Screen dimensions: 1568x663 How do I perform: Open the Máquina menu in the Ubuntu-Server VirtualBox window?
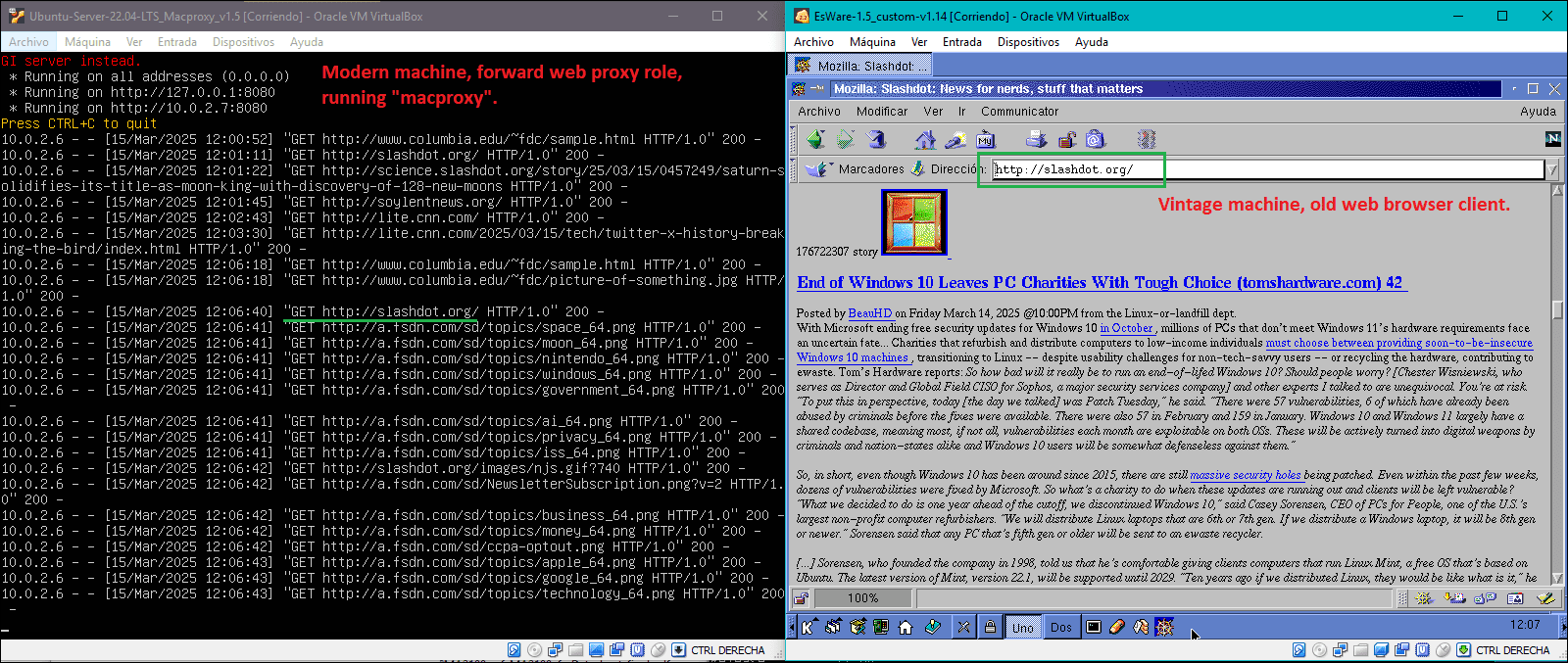point(87,42)
